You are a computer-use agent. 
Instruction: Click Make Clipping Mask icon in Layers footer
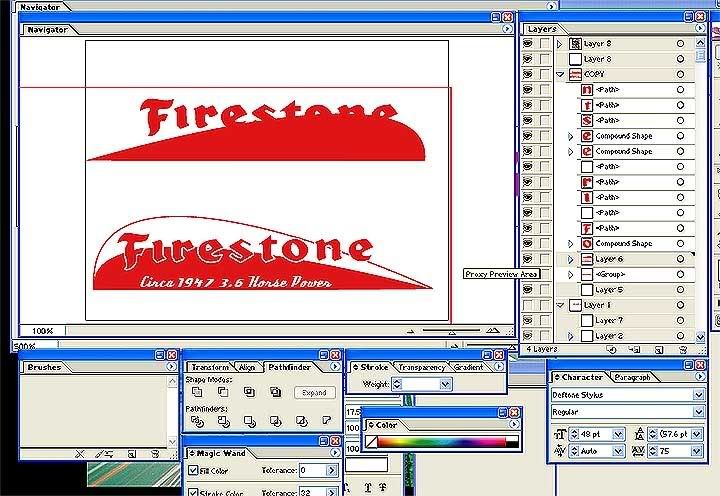coord(611,349)
